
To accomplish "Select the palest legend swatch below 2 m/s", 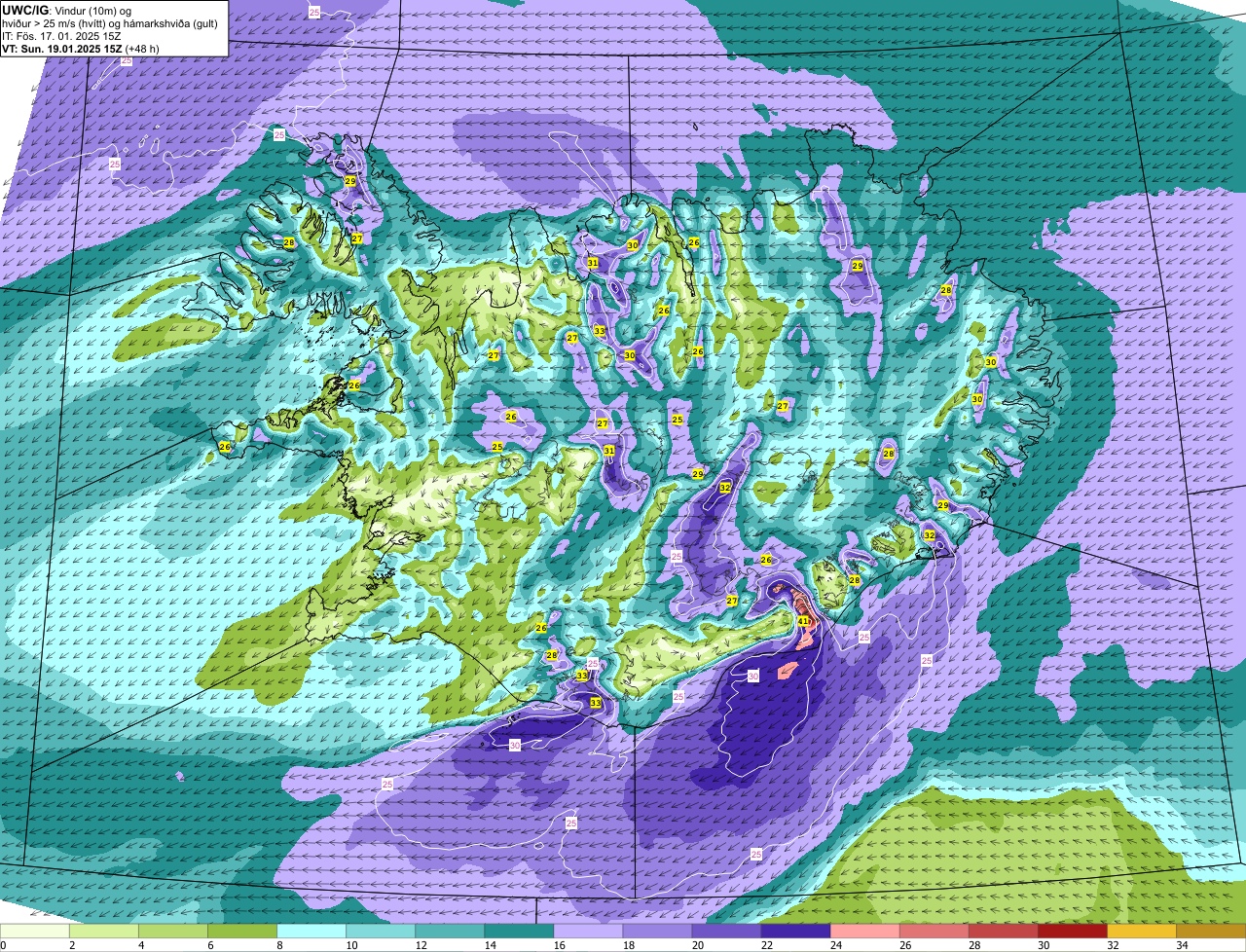I will [34, 932].
